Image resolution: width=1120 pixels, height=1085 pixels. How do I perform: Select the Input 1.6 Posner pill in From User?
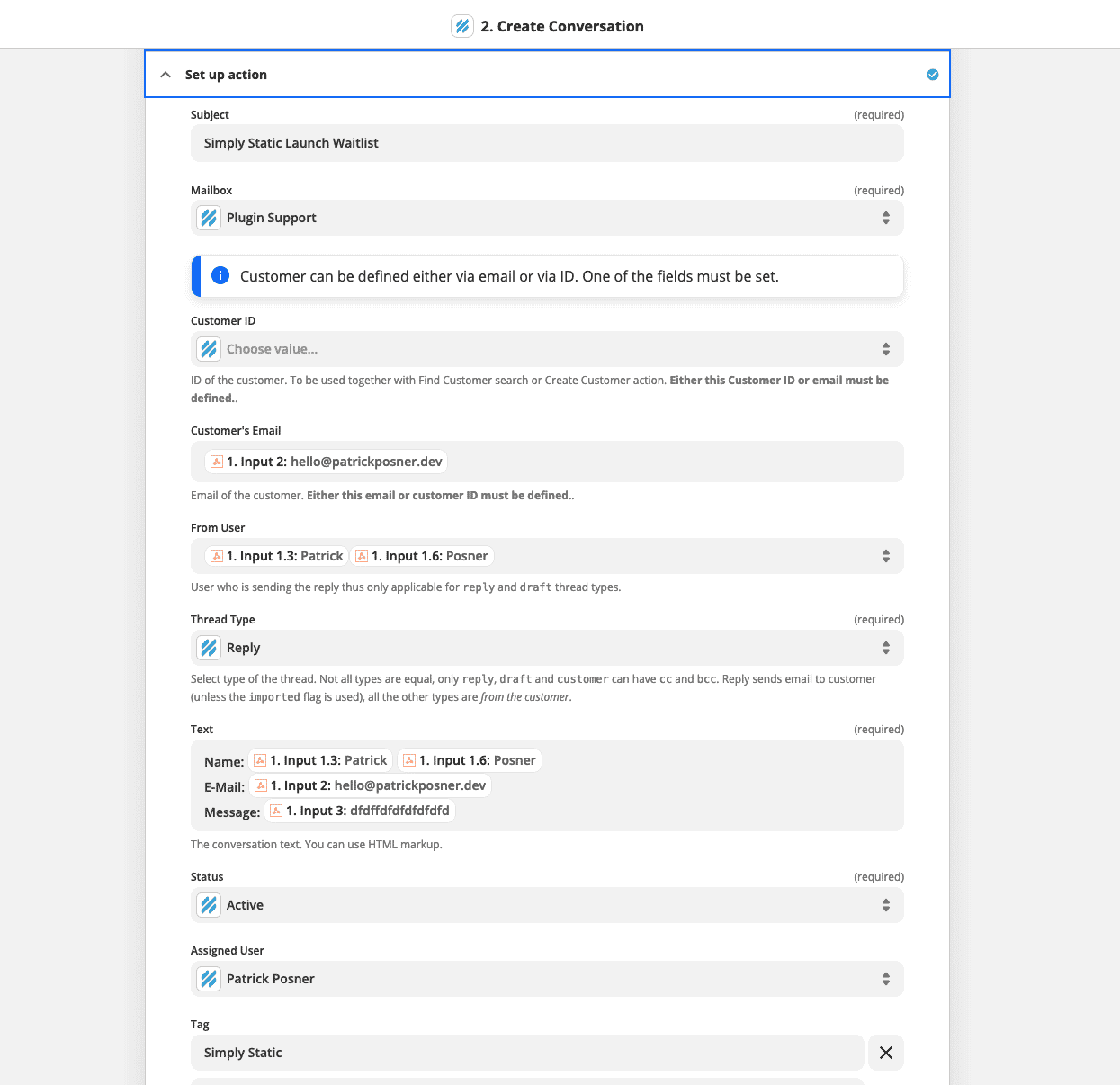click(423, 556)
